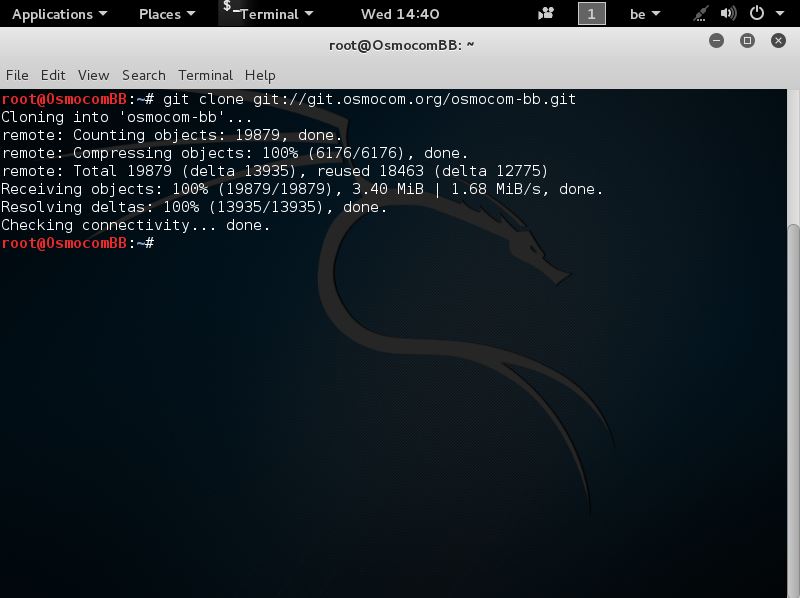Minimize the terminal window

(x=716, y=41)
